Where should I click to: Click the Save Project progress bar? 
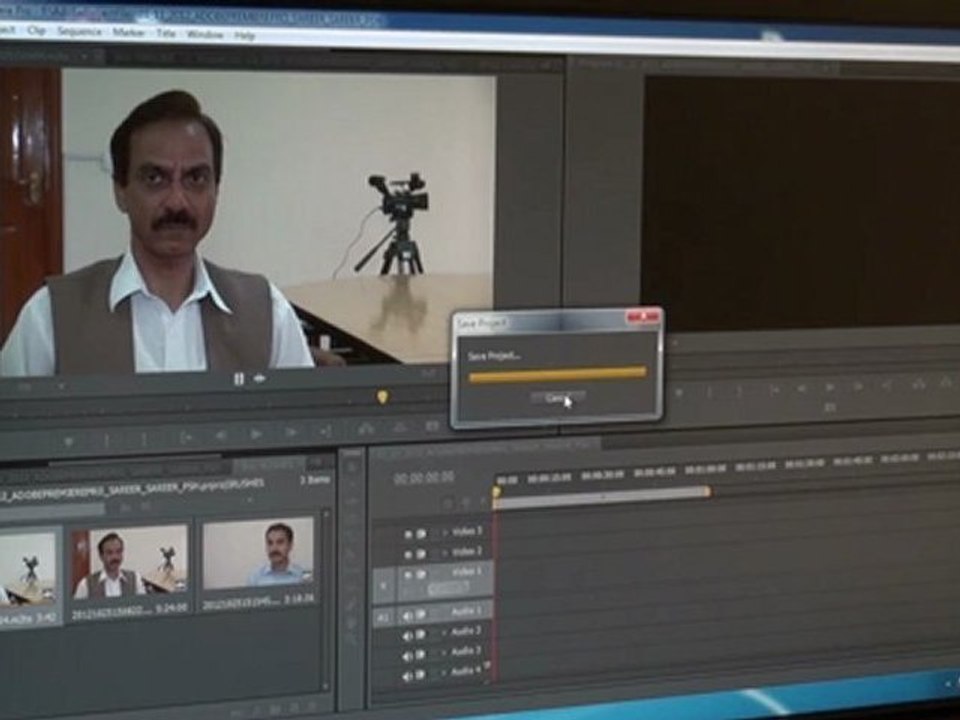tap(557, 373)
